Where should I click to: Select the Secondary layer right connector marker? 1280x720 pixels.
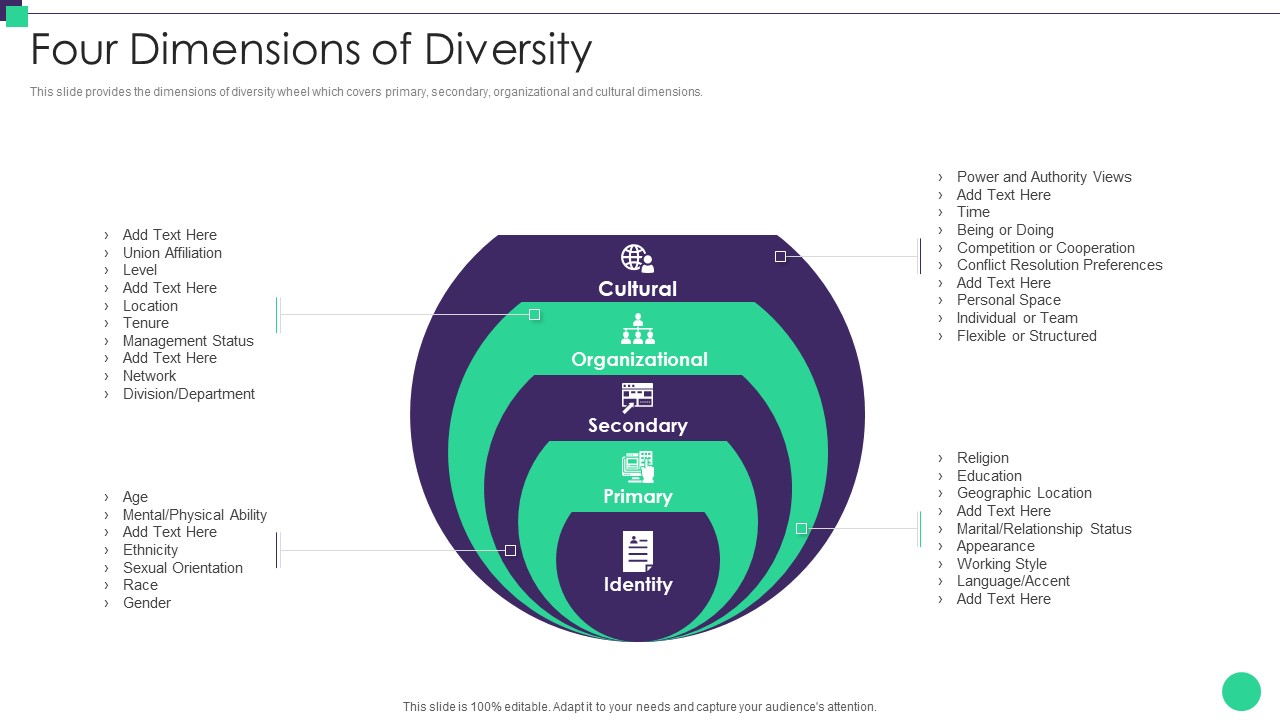point(801,528)
